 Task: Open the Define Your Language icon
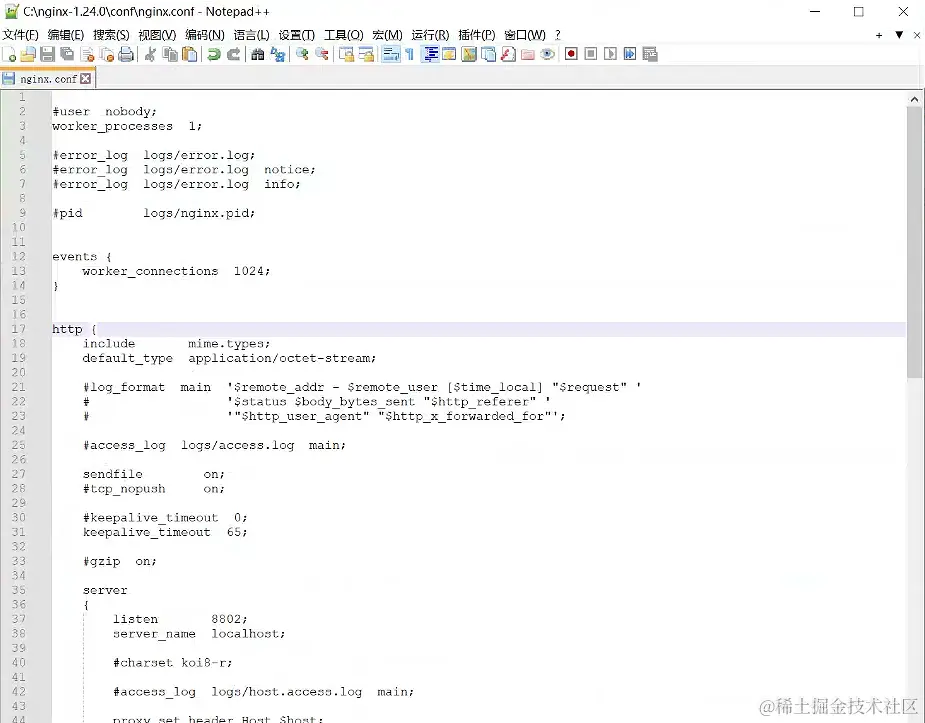click(x=449, y=54)
